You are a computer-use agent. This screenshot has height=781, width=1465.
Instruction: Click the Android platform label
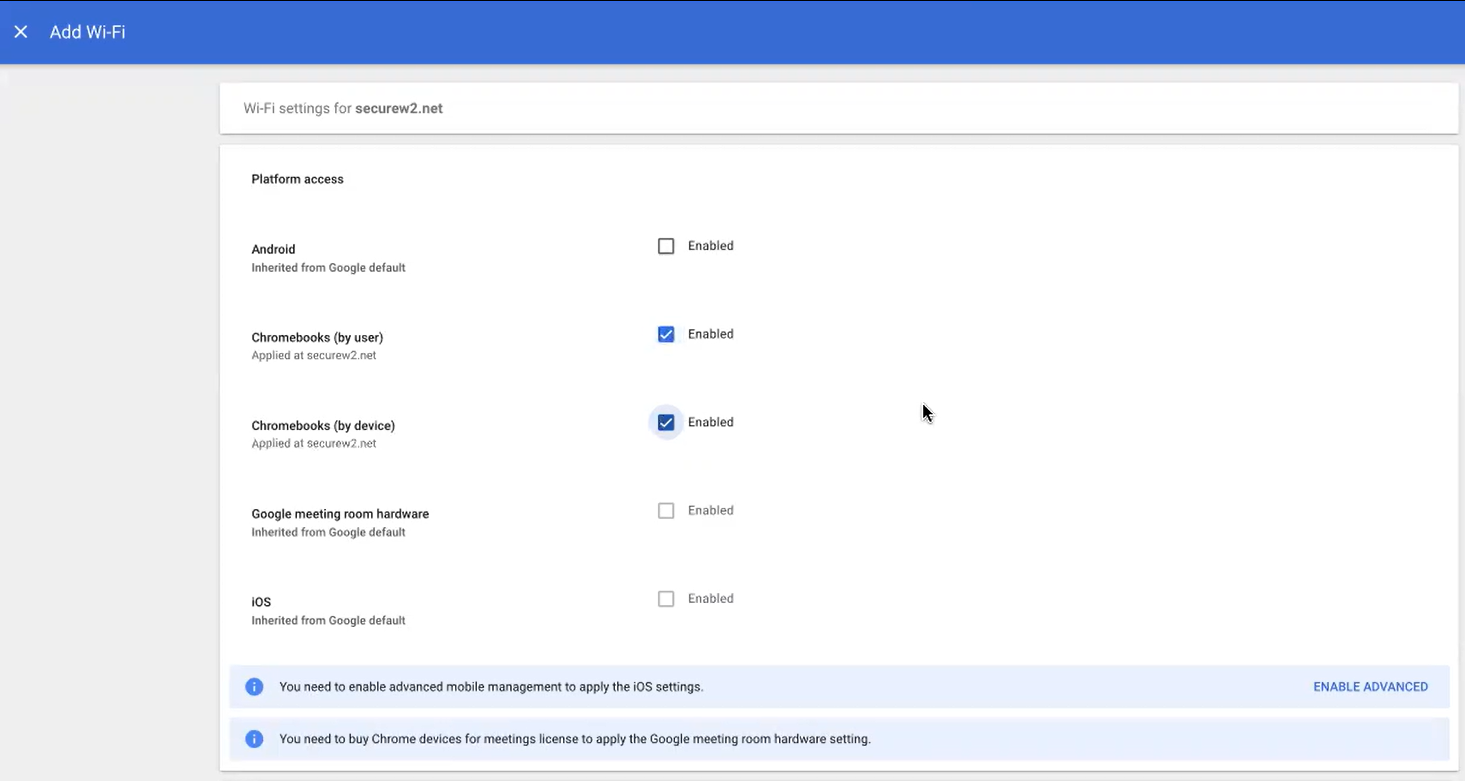pyautogui.click(x=273, y=249)
